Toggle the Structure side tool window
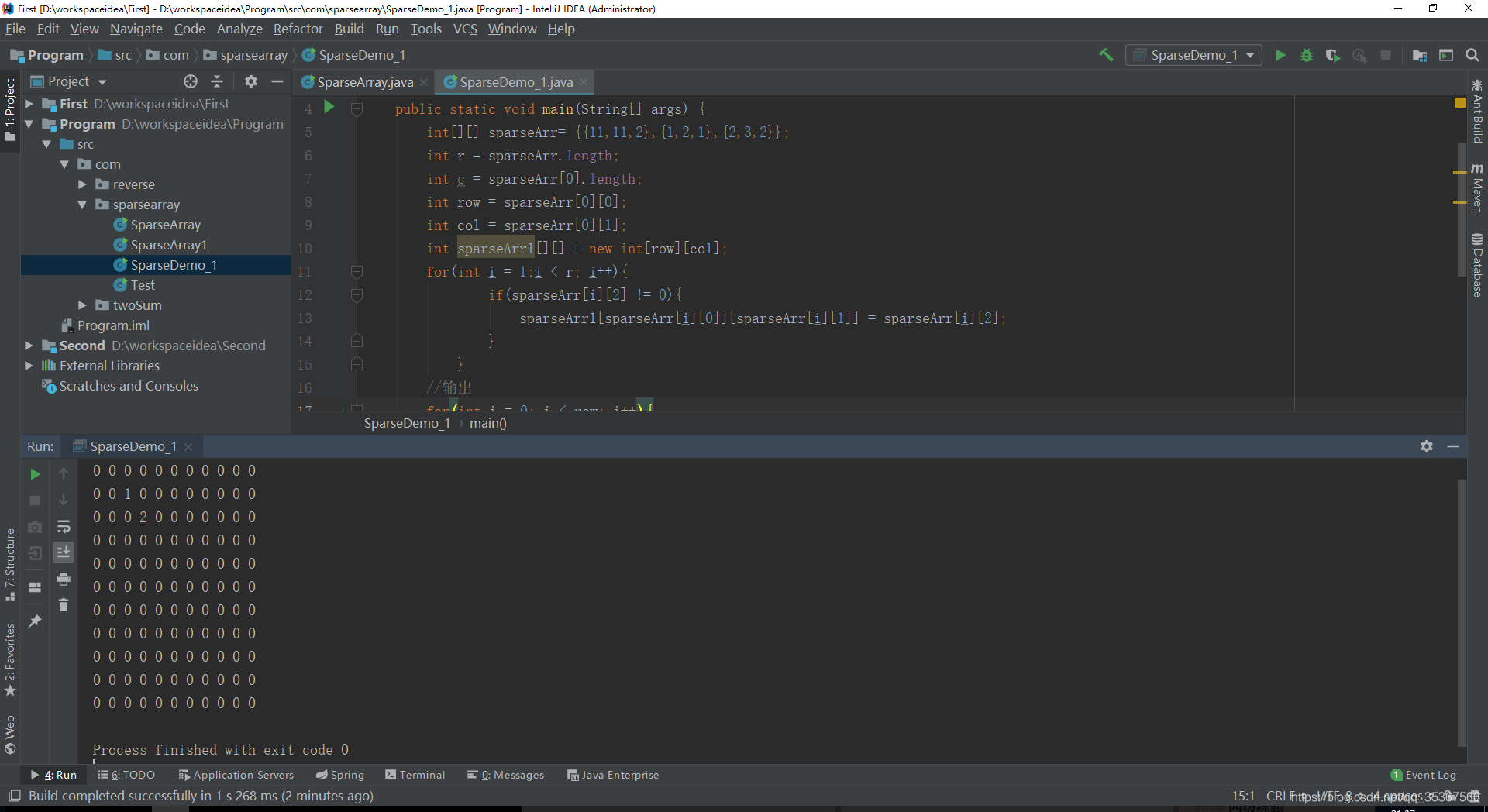 [10, 565]
